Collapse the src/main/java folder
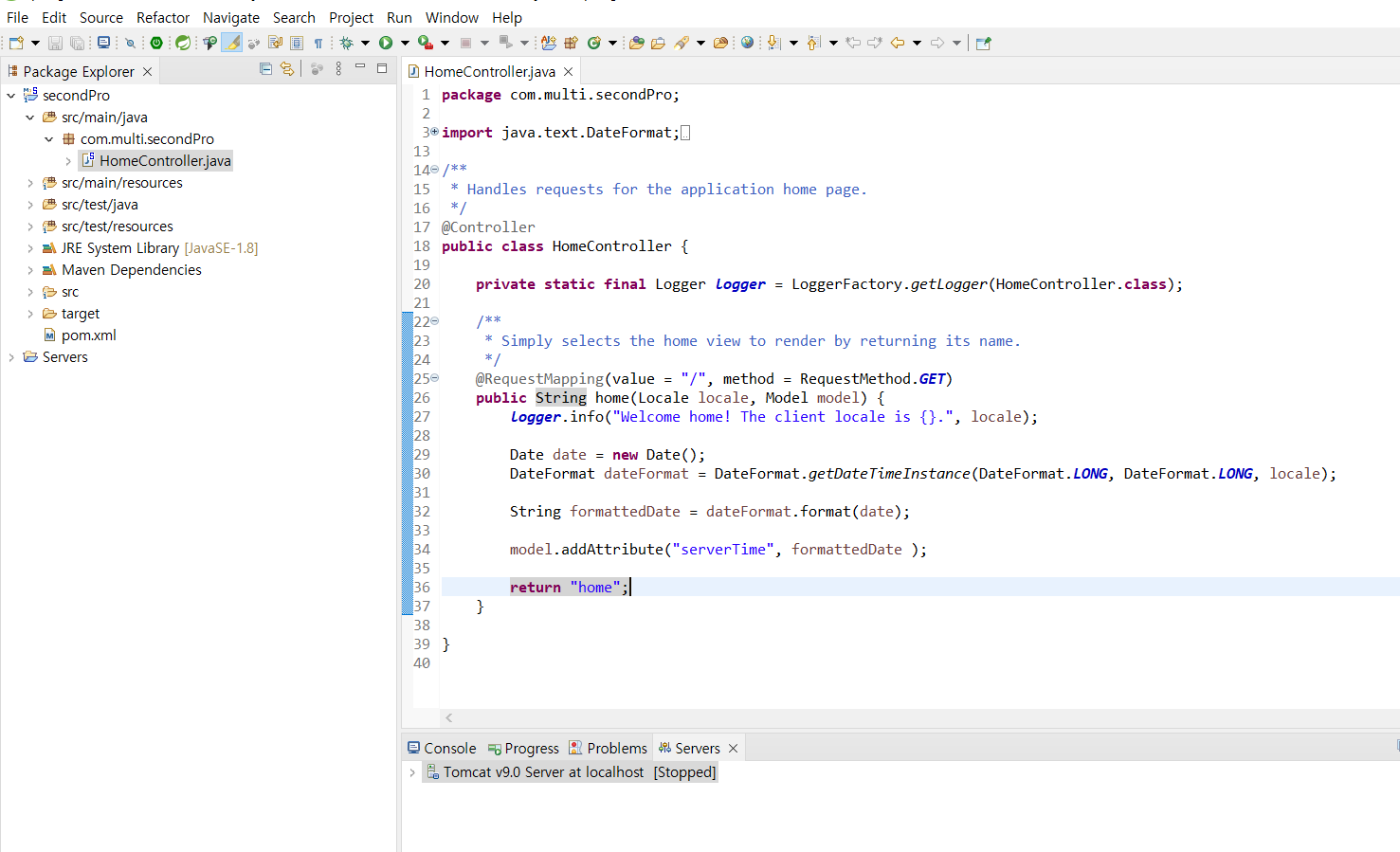Image resolution: width=1400 pixels, height=852 pixels. [30, 117]
